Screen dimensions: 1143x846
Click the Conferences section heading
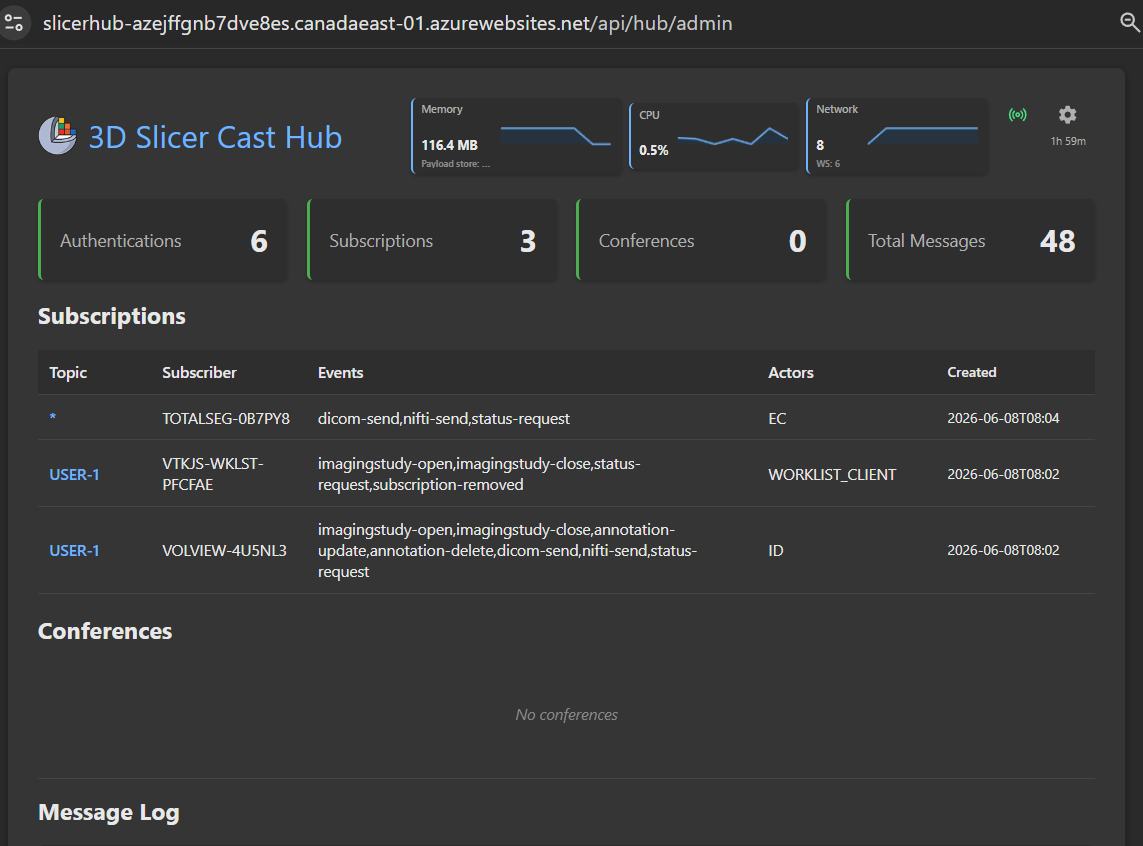point(105,631)
